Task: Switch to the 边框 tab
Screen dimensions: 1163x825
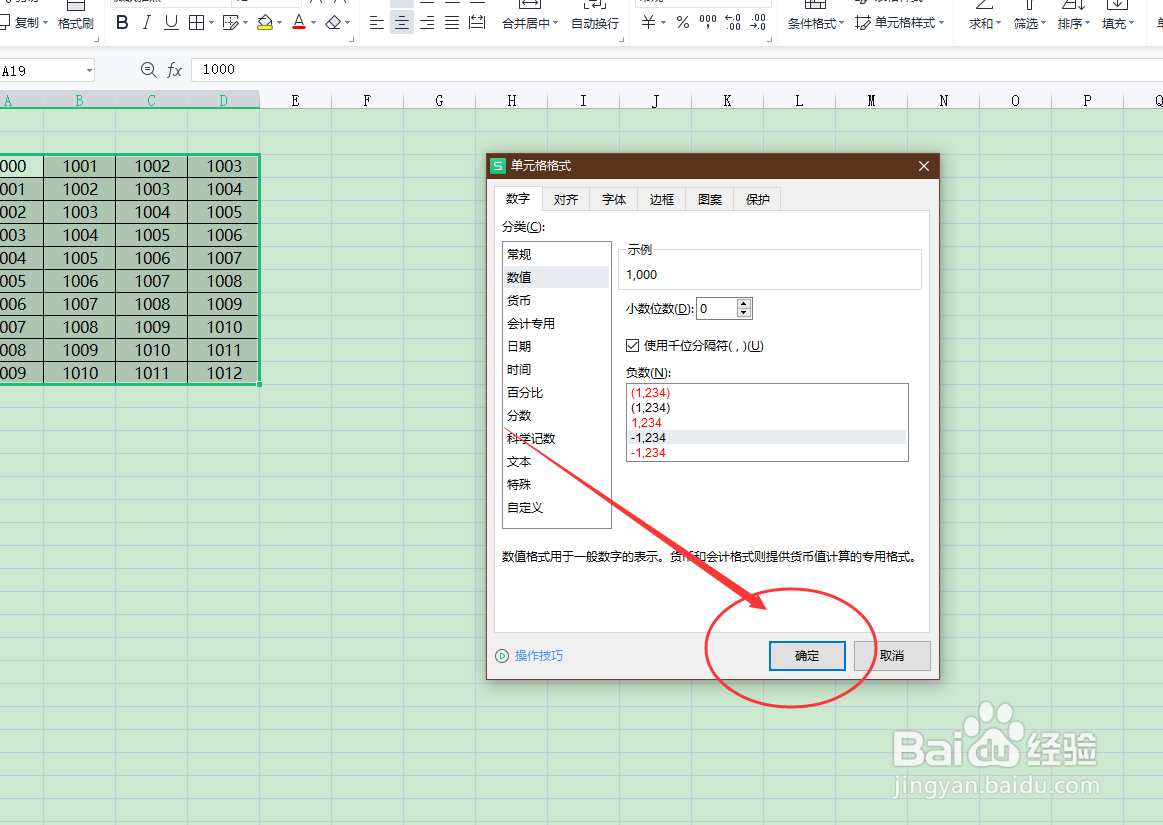Action: pos(662,200)
